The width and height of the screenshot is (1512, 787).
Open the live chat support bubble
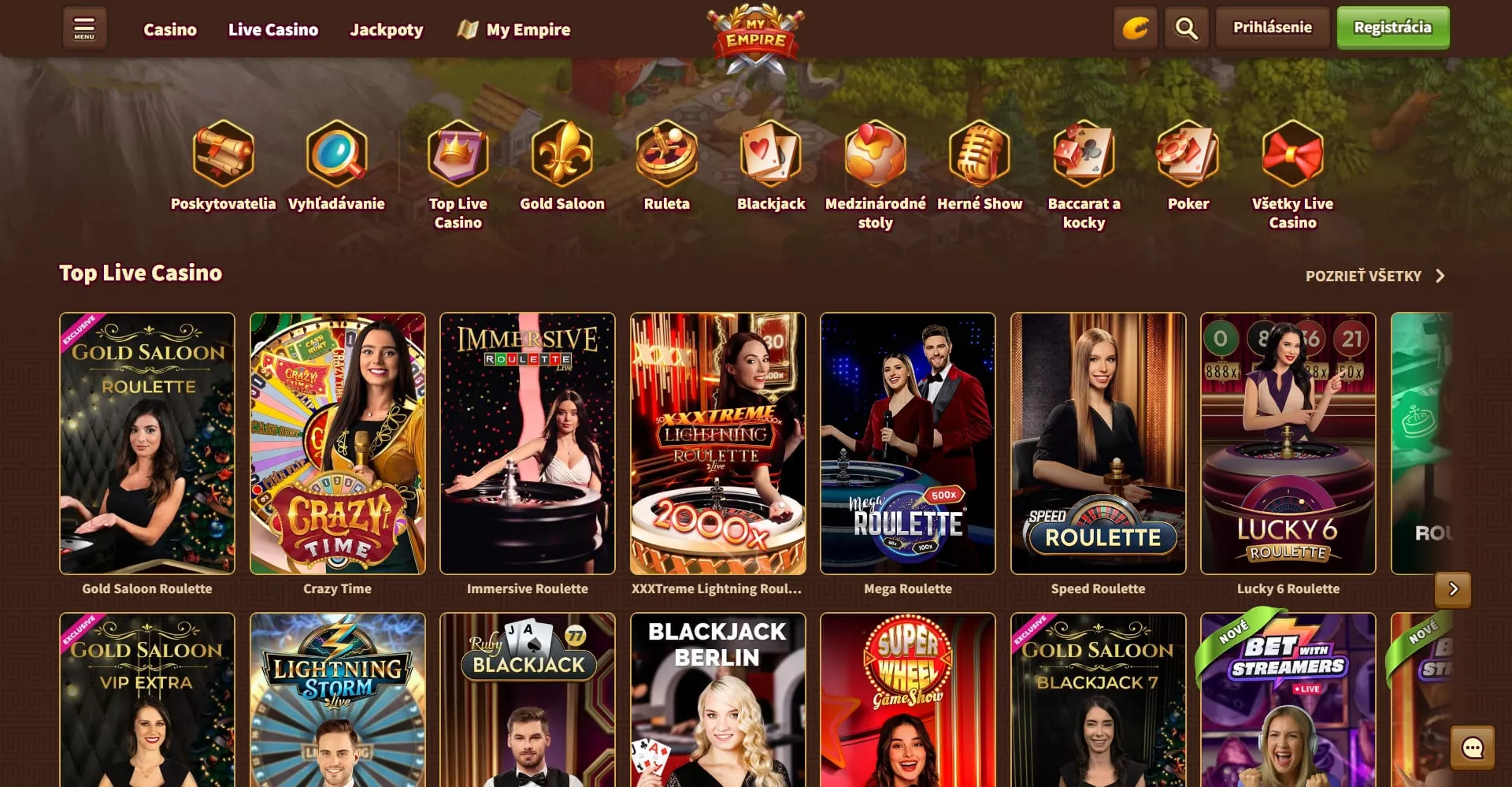pos(1472,747)
